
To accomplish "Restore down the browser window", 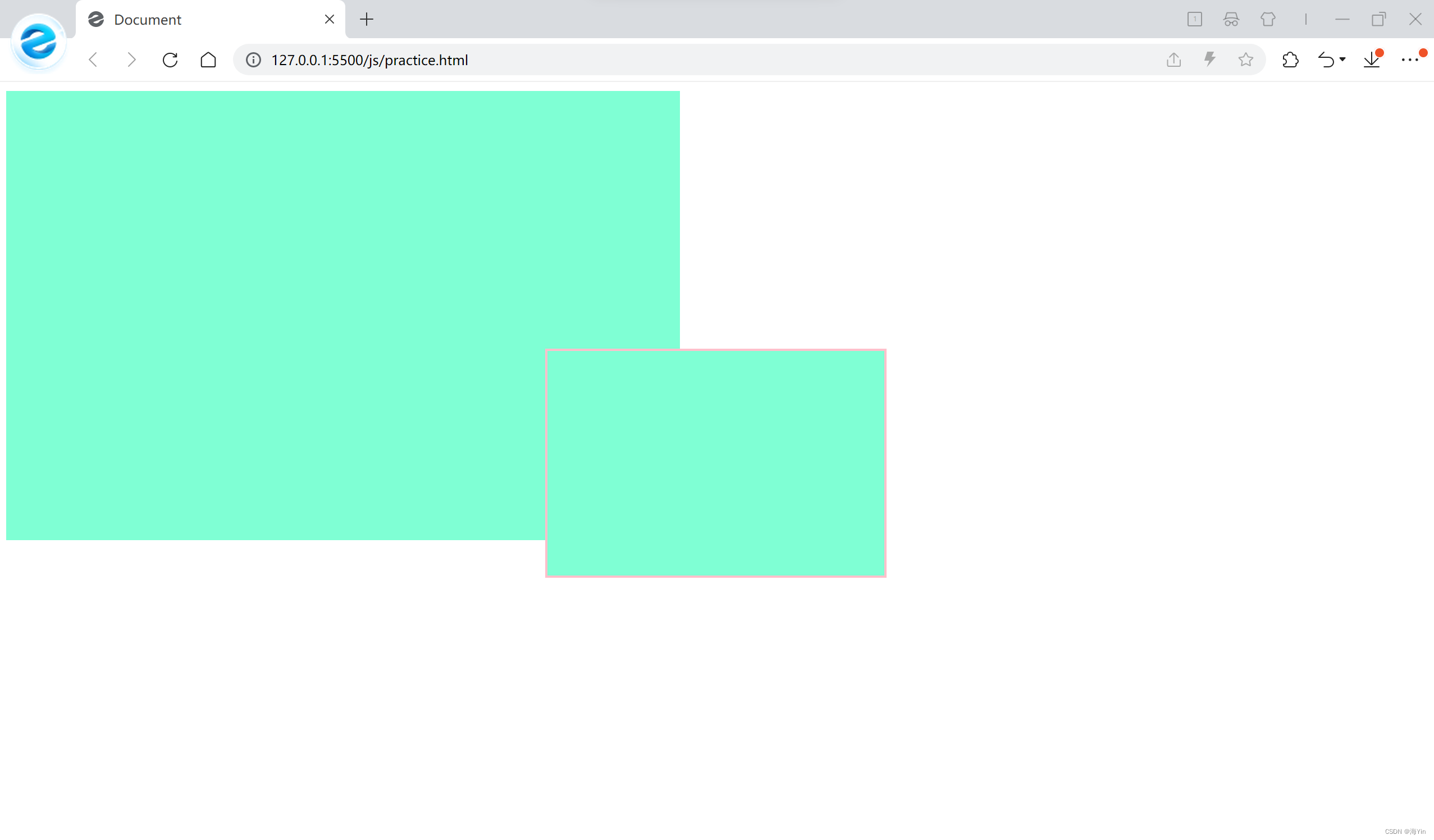I will pyautogui.click(x=1378, y=19).
